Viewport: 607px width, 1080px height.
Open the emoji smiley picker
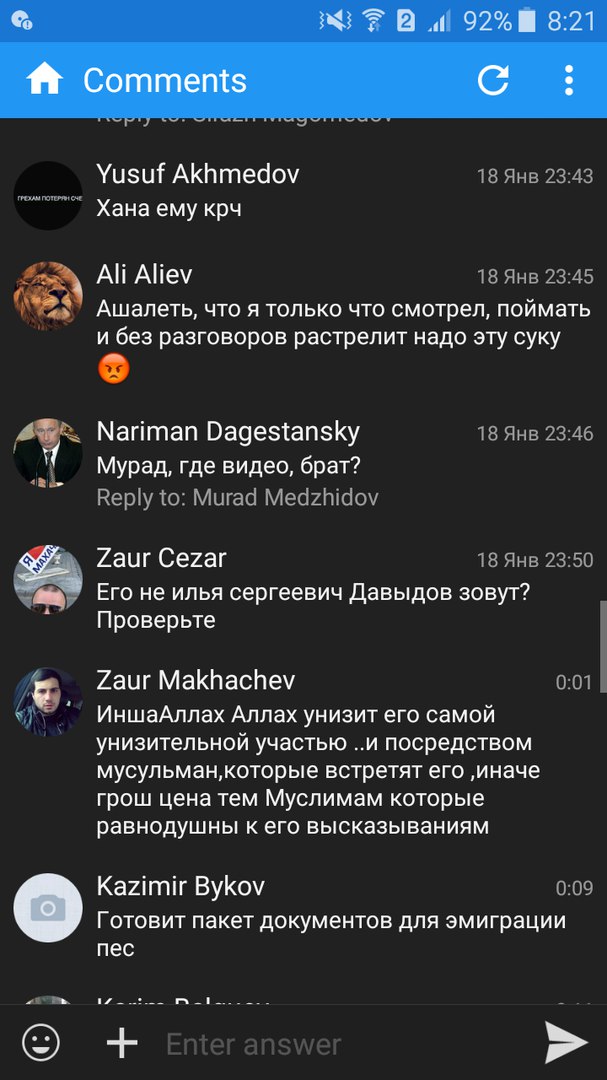pos(41,1043)
